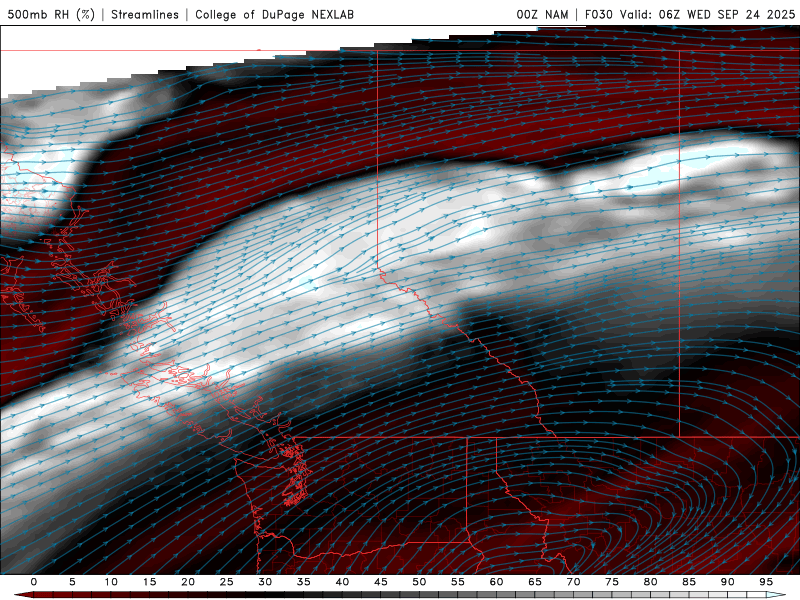This screenshot has width=800, height=600.
Task: Select the "Streamlines" label in header
Action: (145, 14)
